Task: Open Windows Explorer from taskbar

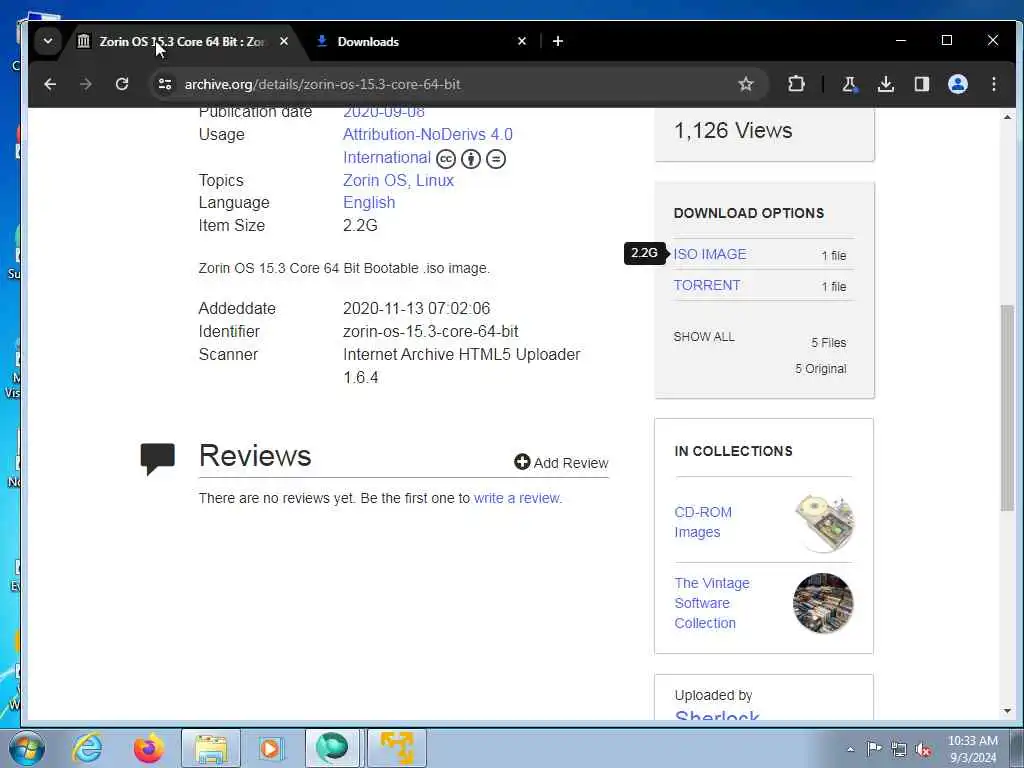Action: pos(211,748)
